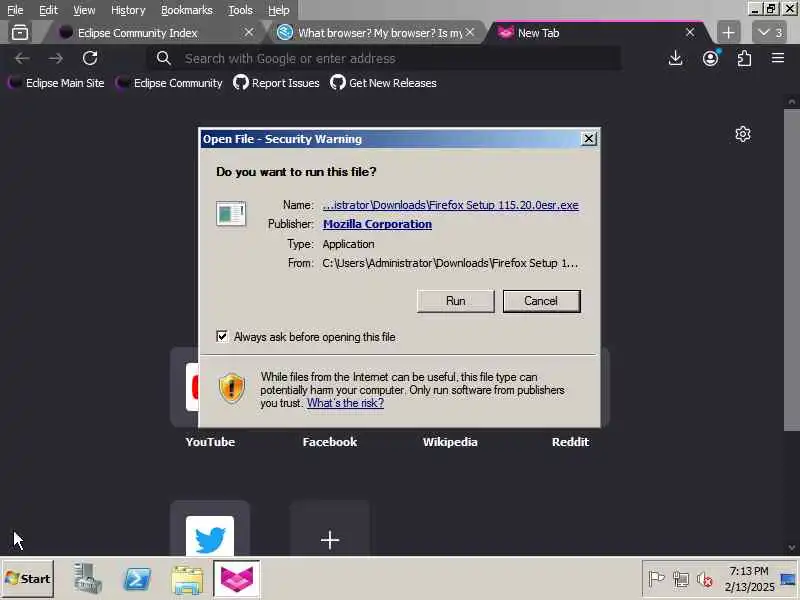Screen dimensions: 800x600
Task: Open the account profile icon
Action: (711, 58)
